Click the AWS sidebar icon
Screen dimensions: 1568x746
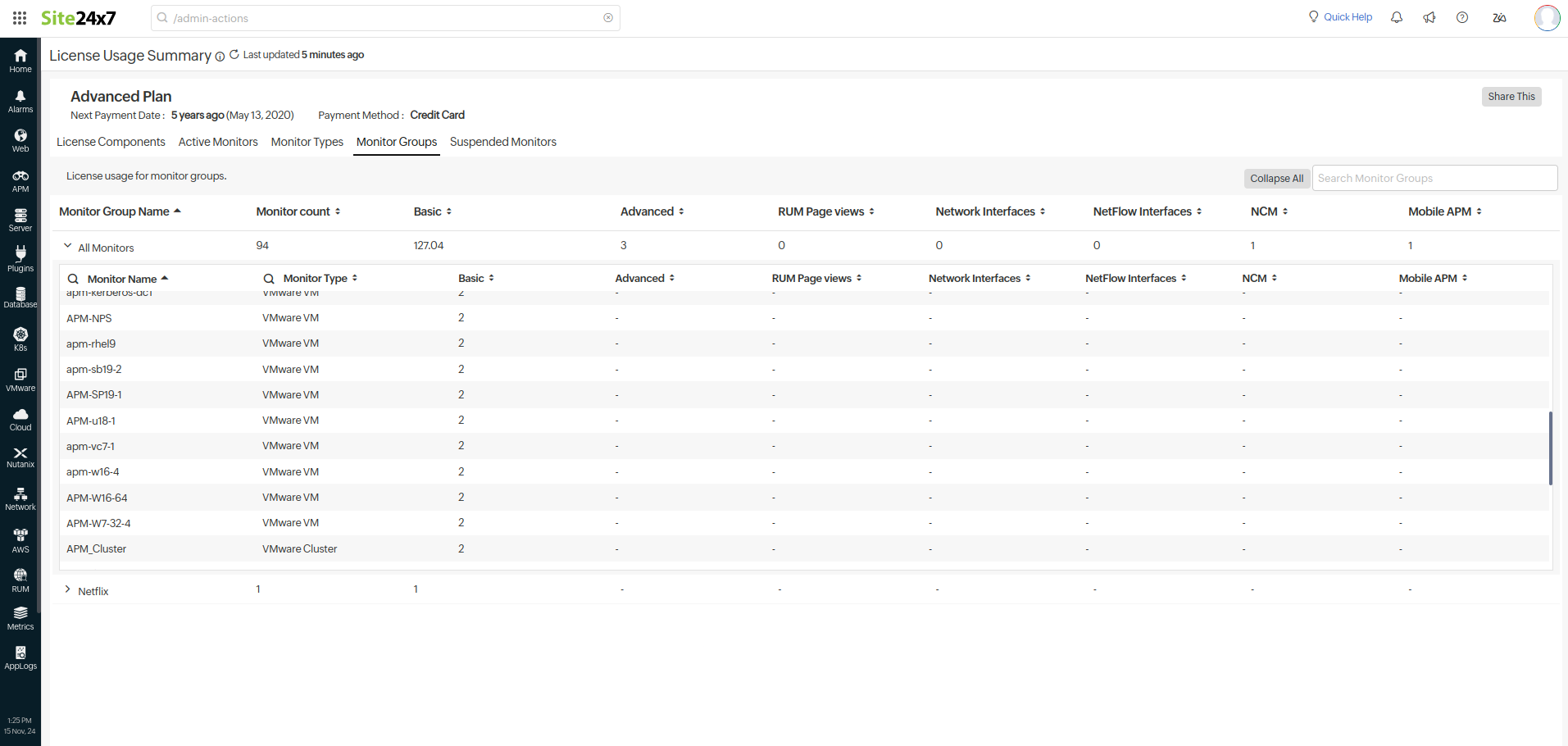pyautogui.click(x=20, y=540)
